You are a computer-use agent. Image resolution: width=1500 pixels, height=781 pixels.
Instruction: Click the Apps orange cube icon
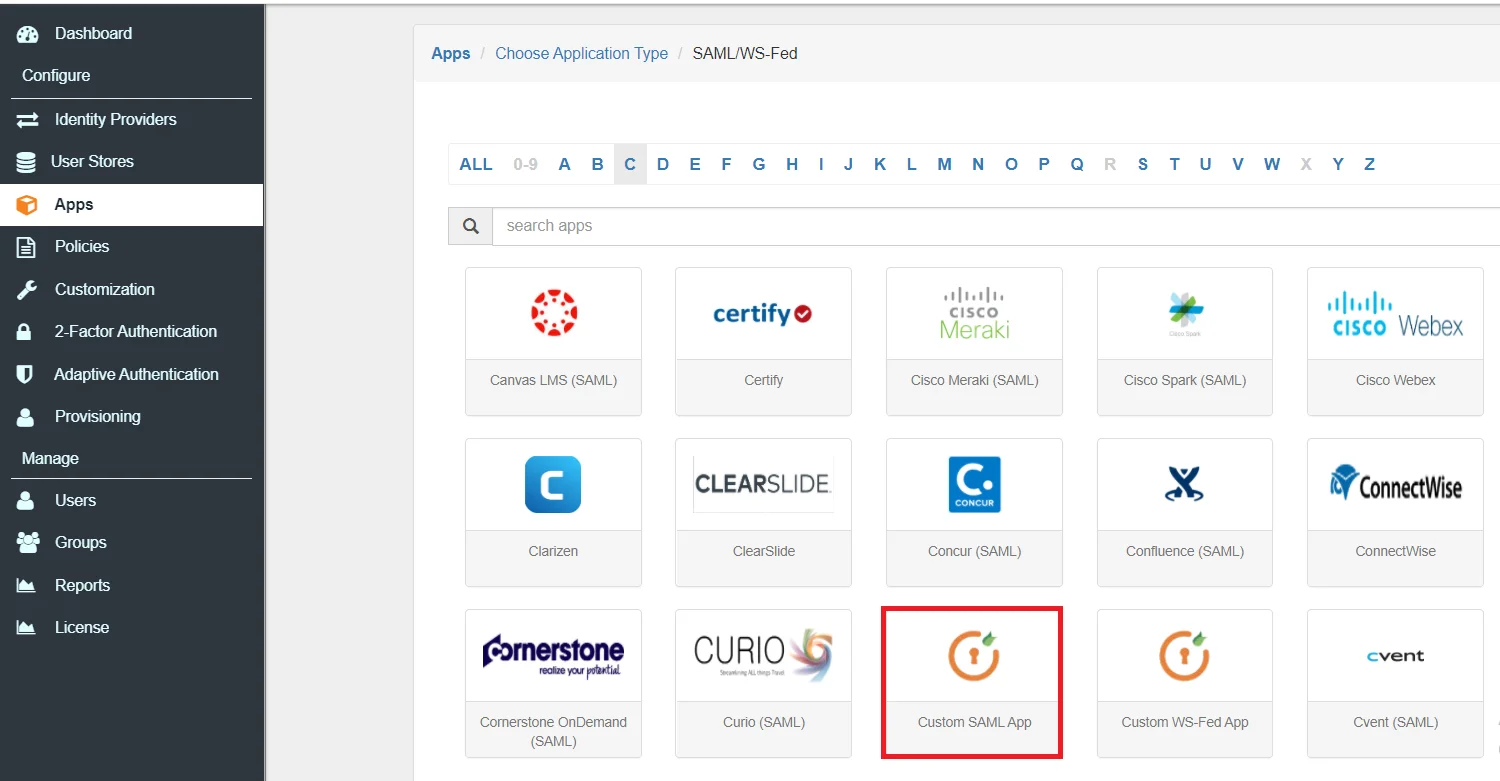[x=27, y=205]
